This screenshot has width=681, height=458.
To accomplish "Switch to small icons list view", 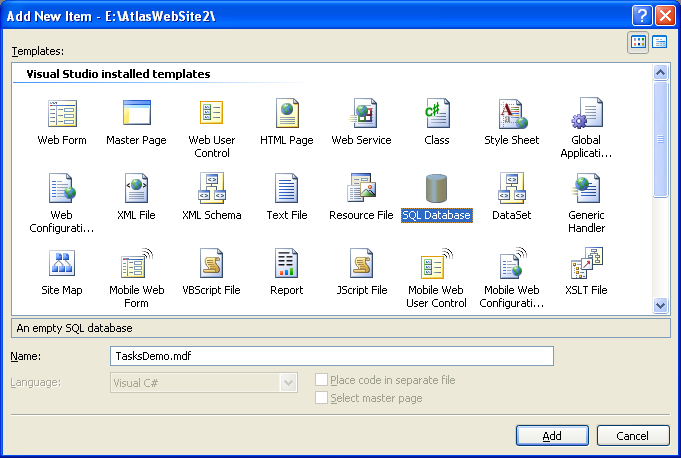I will tap(660, 42).
